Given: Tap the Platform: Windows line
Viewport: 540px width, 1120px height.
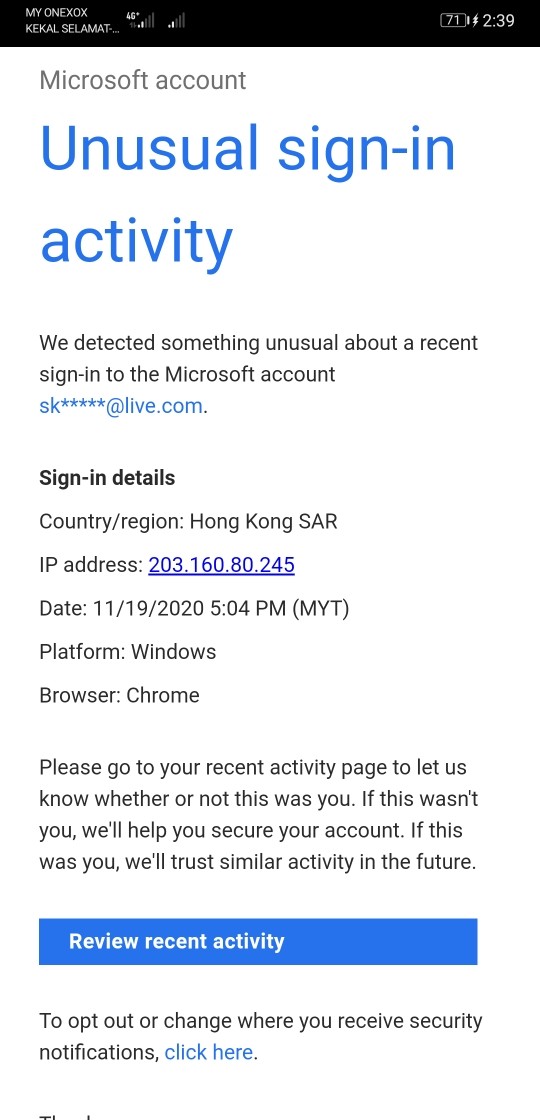Looking at the screenshot, I should point(128,651).
